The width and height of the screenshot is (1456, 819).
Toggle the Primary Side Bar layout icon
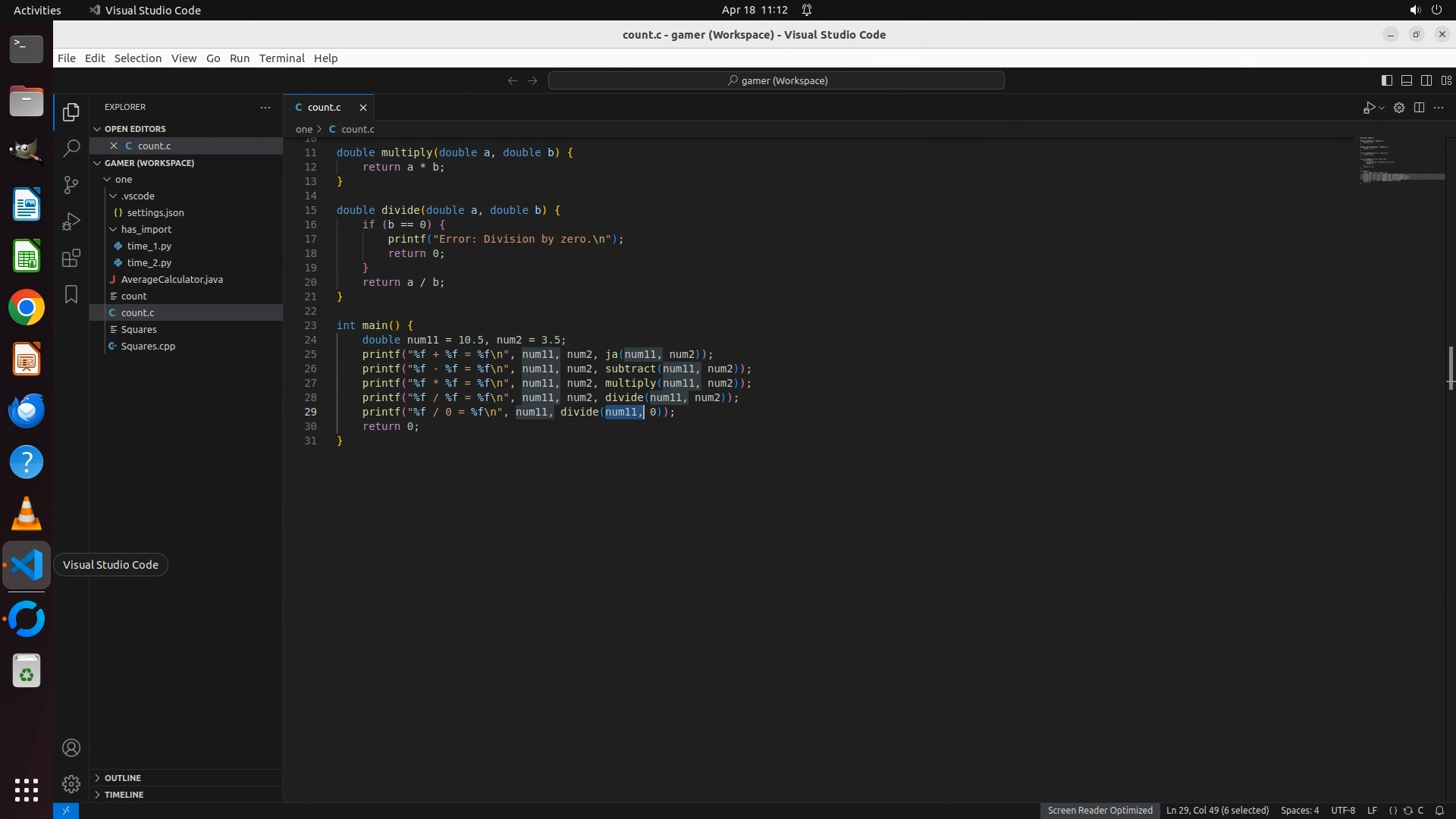point(1386,80)
